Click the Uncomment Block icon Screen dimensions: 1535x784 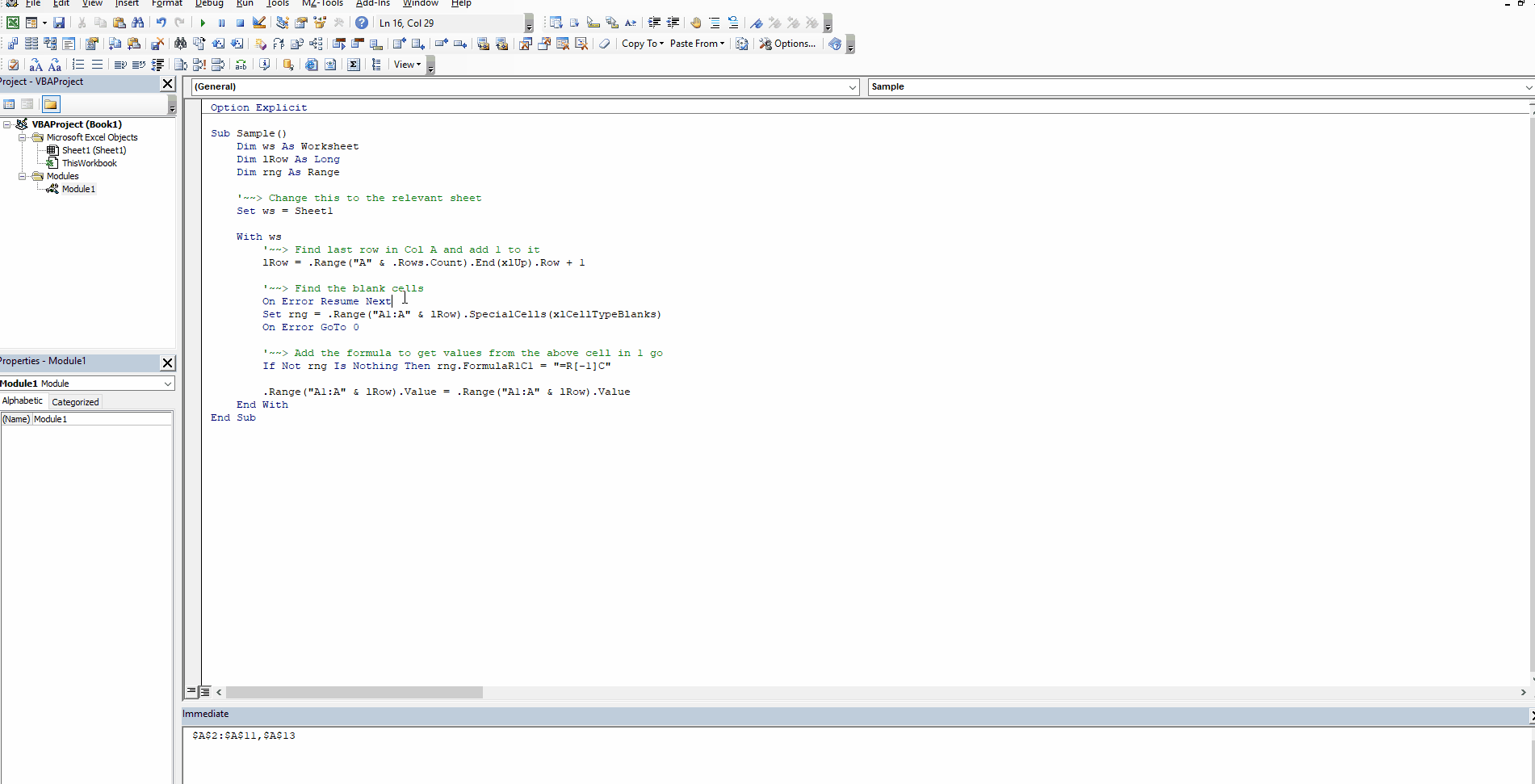click(x=733, y=23)
